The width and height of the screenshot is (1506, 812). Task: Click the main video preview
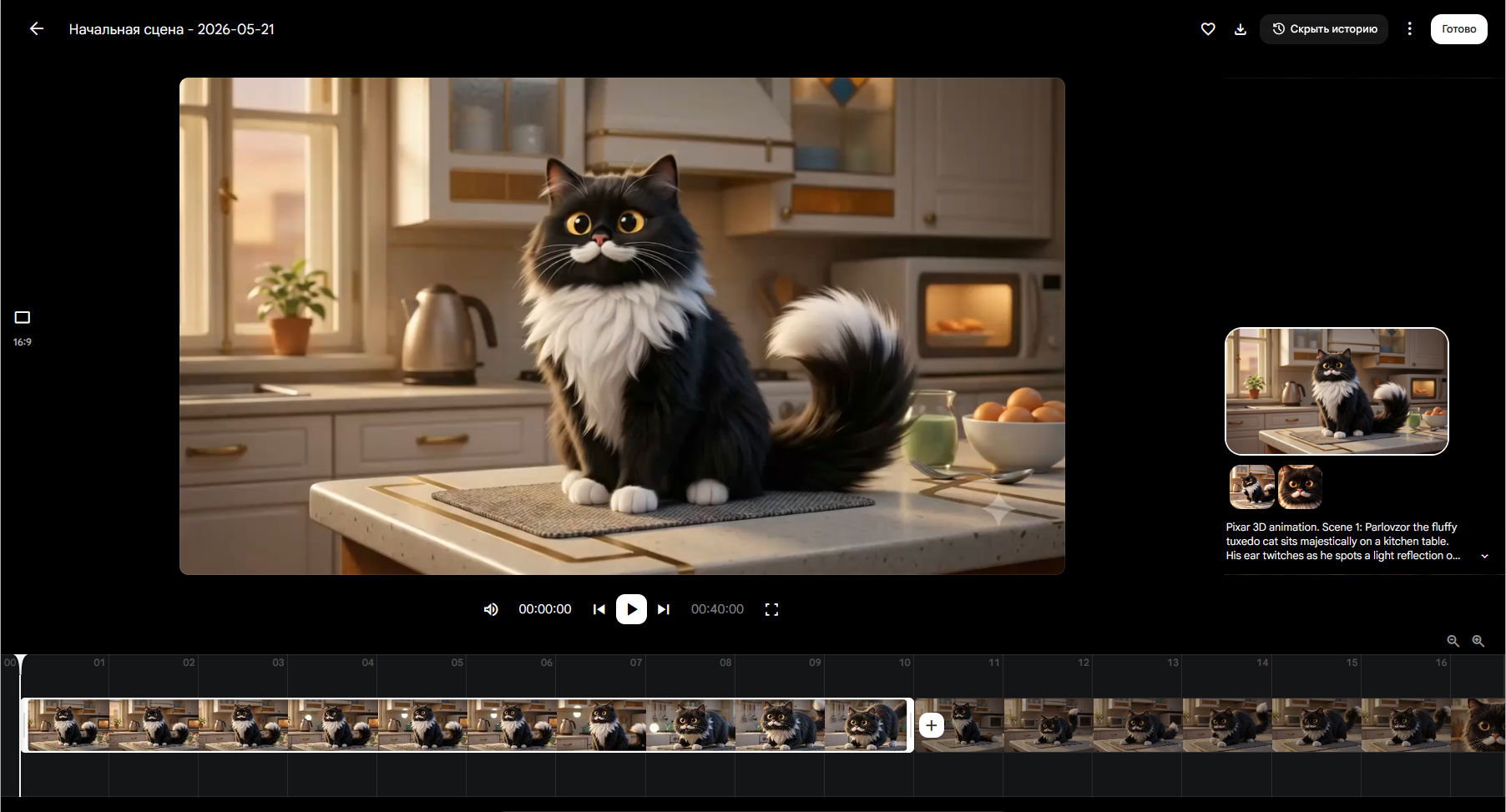(x=622, y=326)
